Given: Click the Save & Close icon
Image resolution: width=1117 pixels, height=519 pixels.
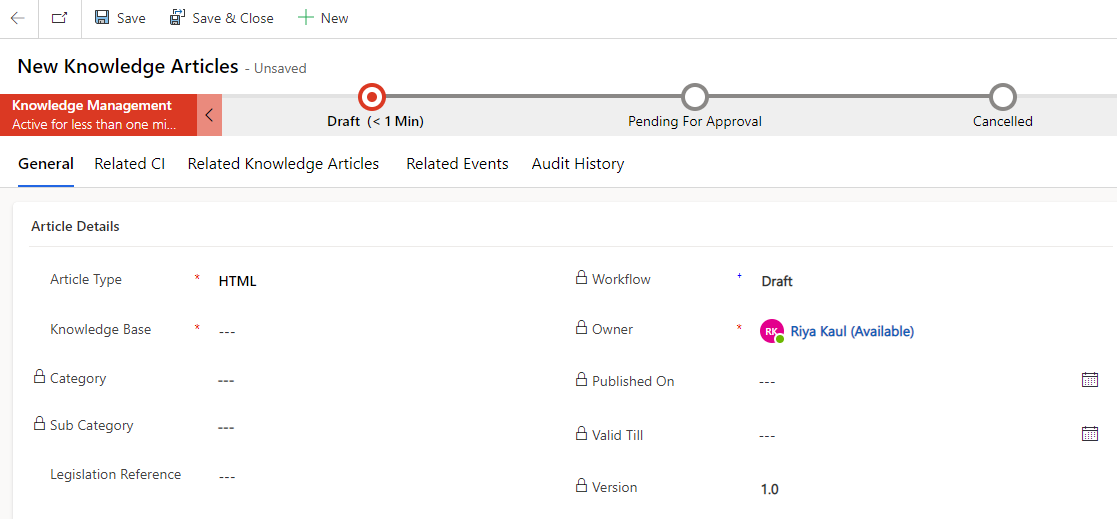Looking at the screenshot, I should tap(177, 18).
